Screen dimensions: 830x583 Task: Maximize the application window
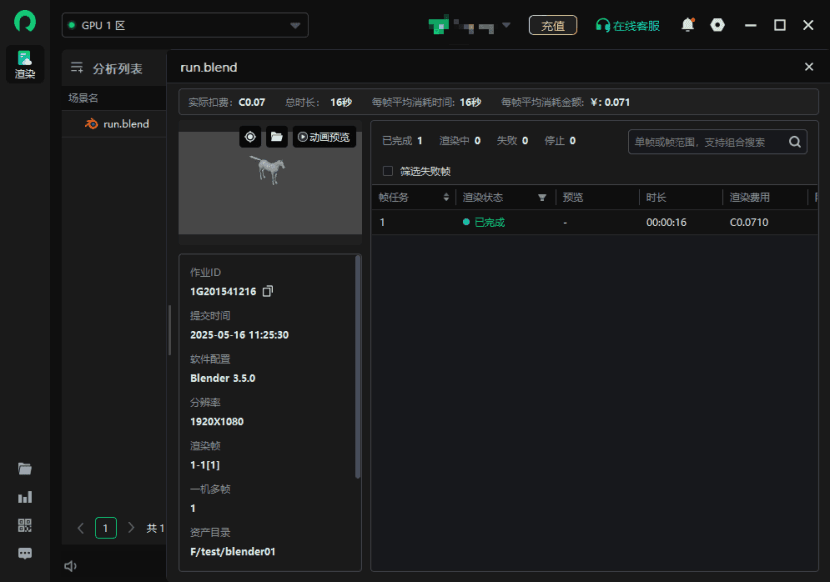[780, 25]
